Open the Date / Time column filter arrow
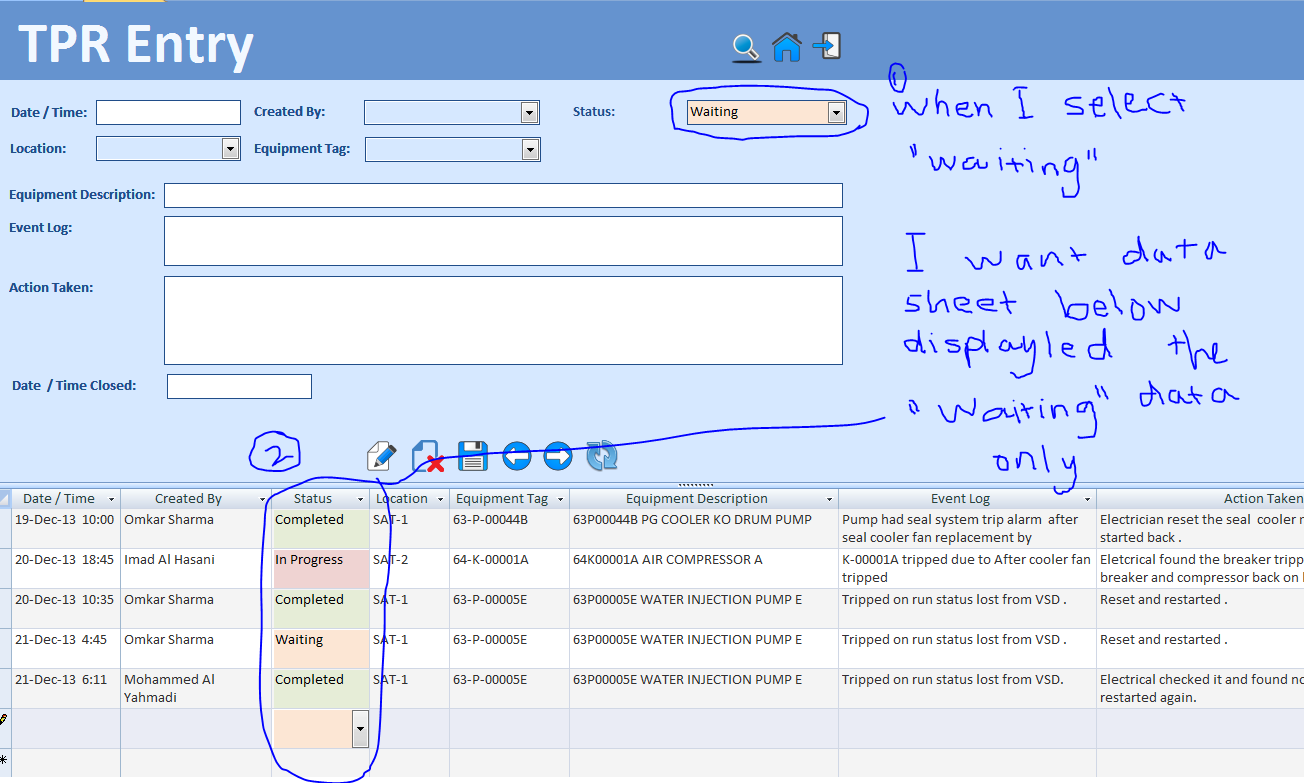Screen dimensions: 1304x783 (111, 499)
